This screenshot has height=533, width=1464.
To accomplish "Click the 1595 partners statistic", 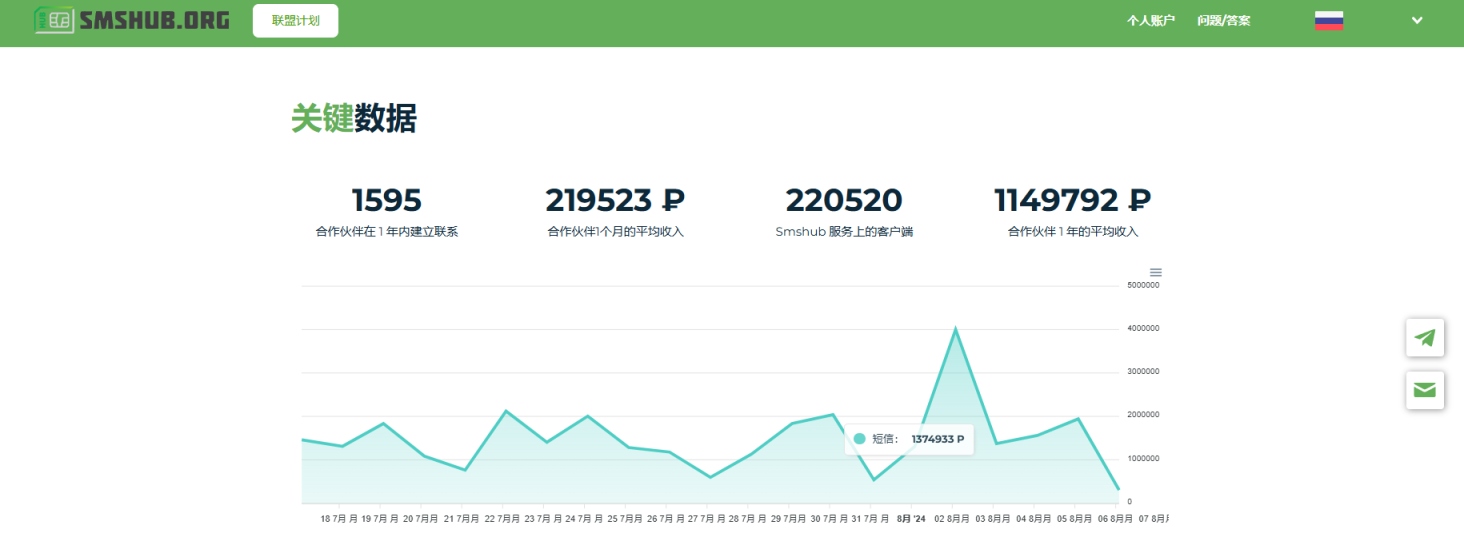I will pyautogui.click(x=386, y=201).
